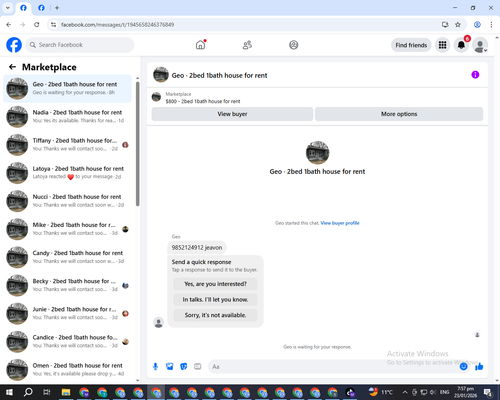Open the Windows notification center
The height and width of the screenshot is (400, 500).
[x=488, y=392]
